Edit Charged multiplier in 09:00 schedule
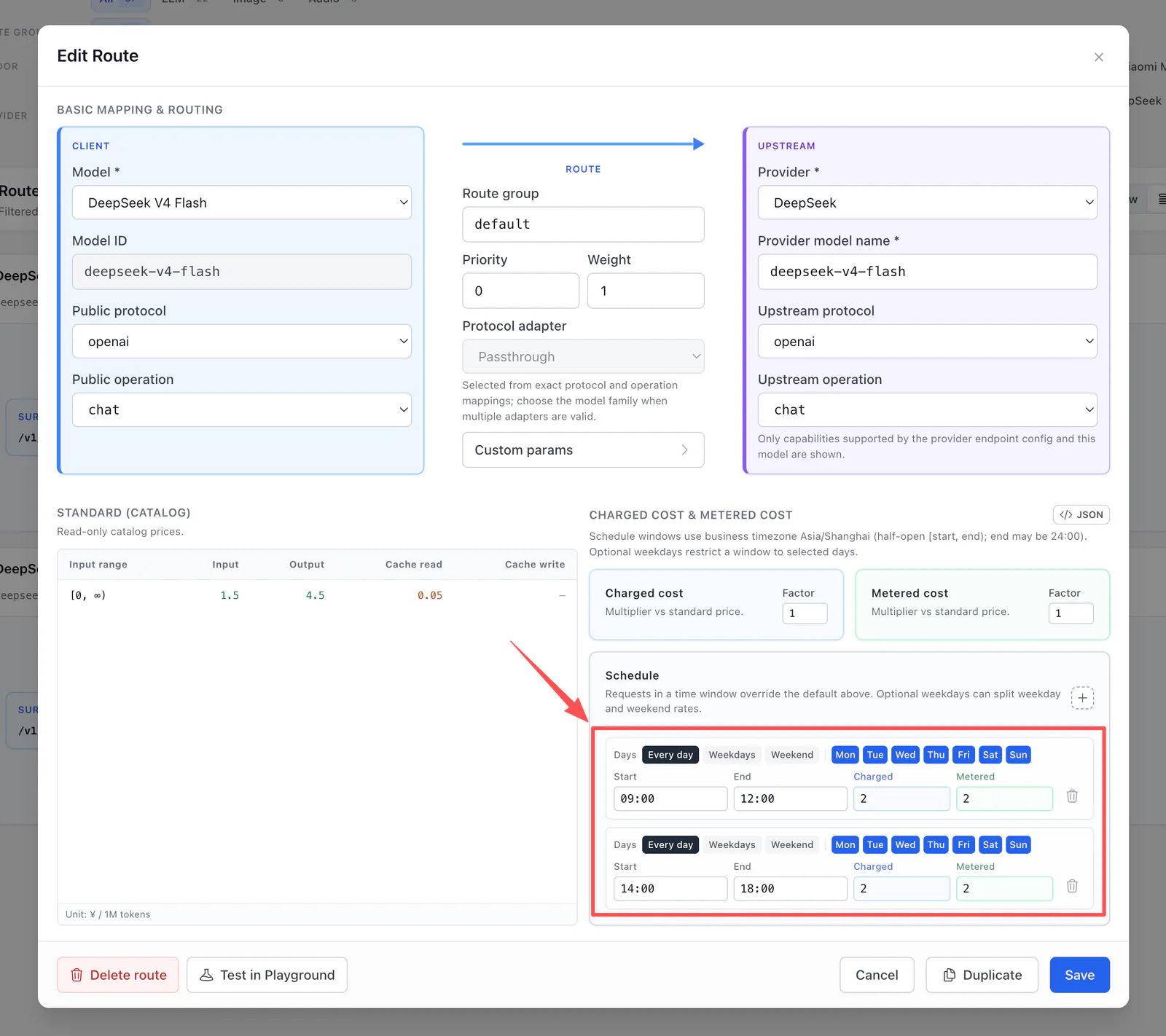 point(901,798)
